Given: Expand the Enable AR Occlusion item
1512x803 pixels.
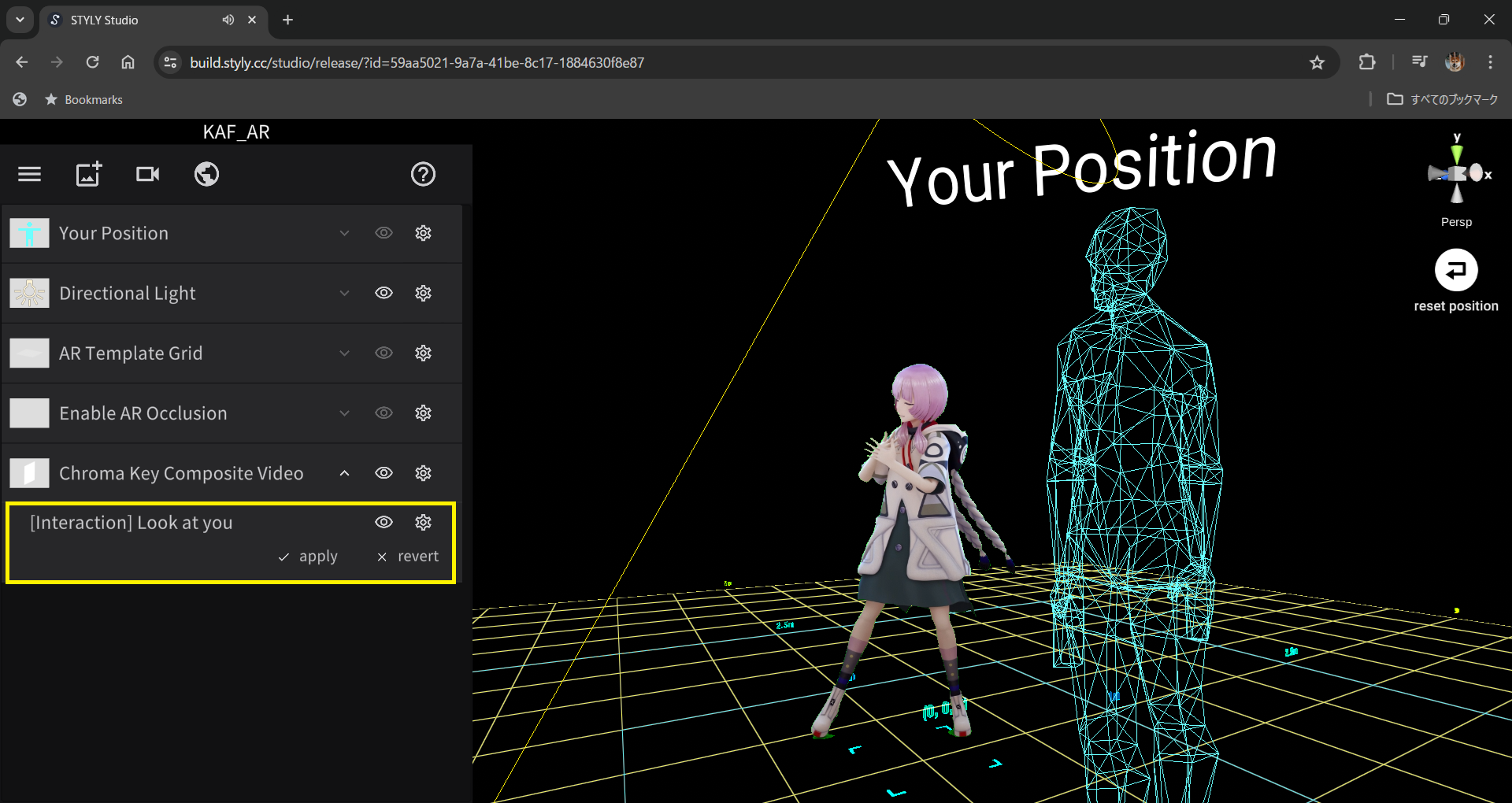Looking at the screenshot, I should 344,413.
